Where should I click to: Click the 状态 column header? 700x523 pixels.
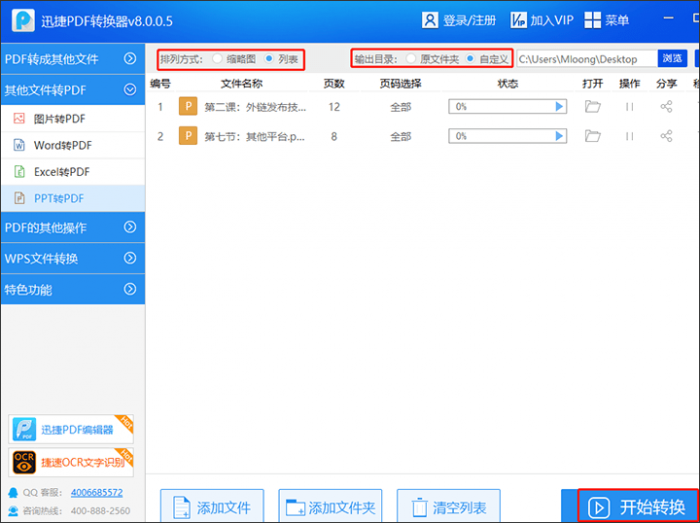click(508, 83)
